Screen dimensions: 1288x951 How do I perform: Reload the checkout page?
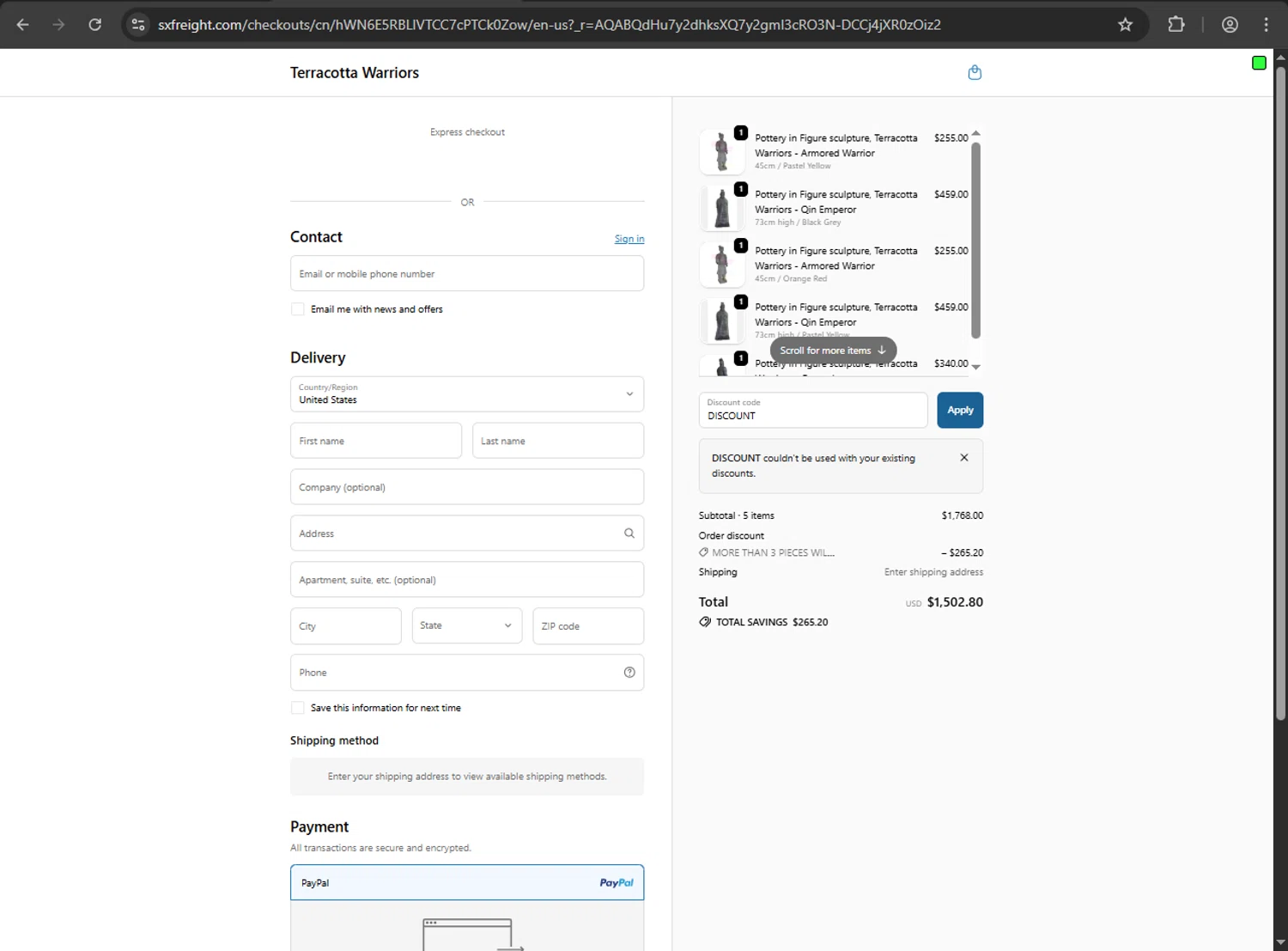(95, 25)
